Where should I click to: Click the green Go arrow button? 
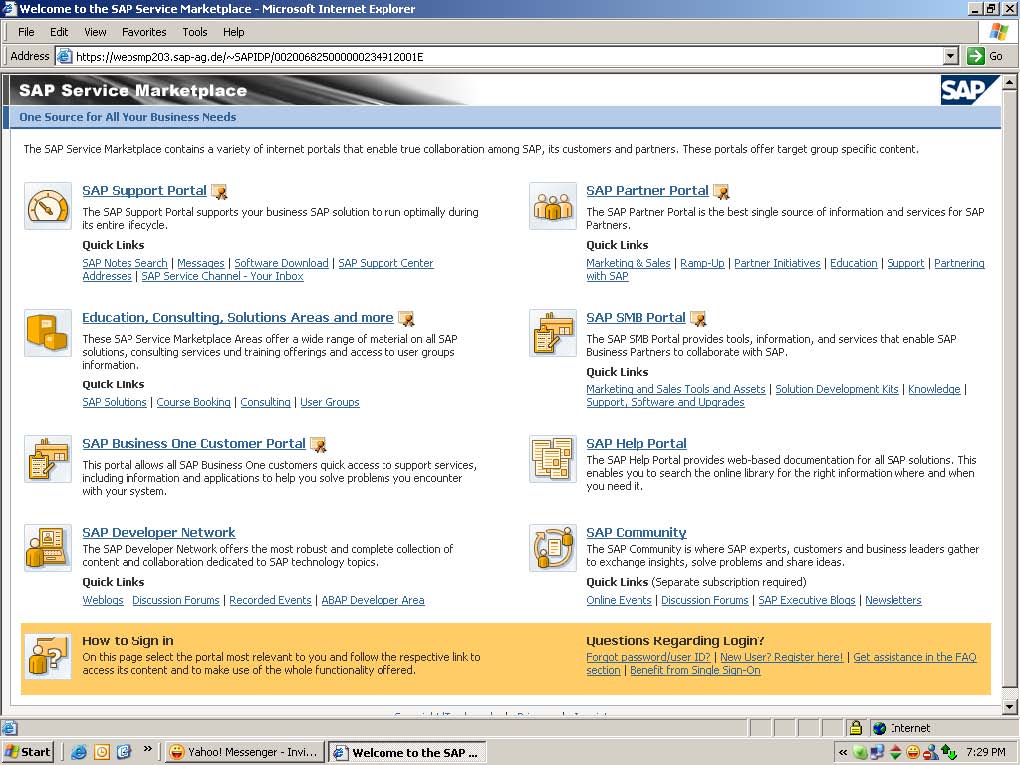tap(976, 56)
